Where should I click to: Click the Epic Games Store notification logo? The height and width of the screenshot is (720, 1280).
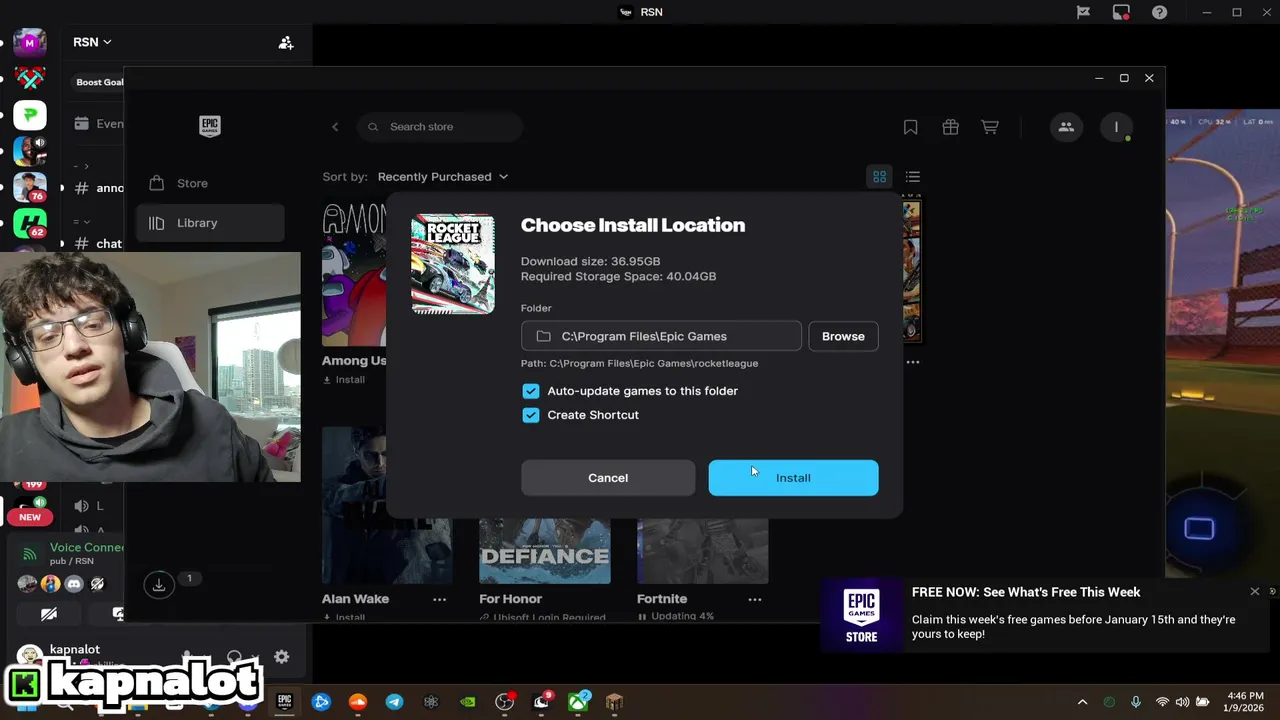tap(861, 616)
